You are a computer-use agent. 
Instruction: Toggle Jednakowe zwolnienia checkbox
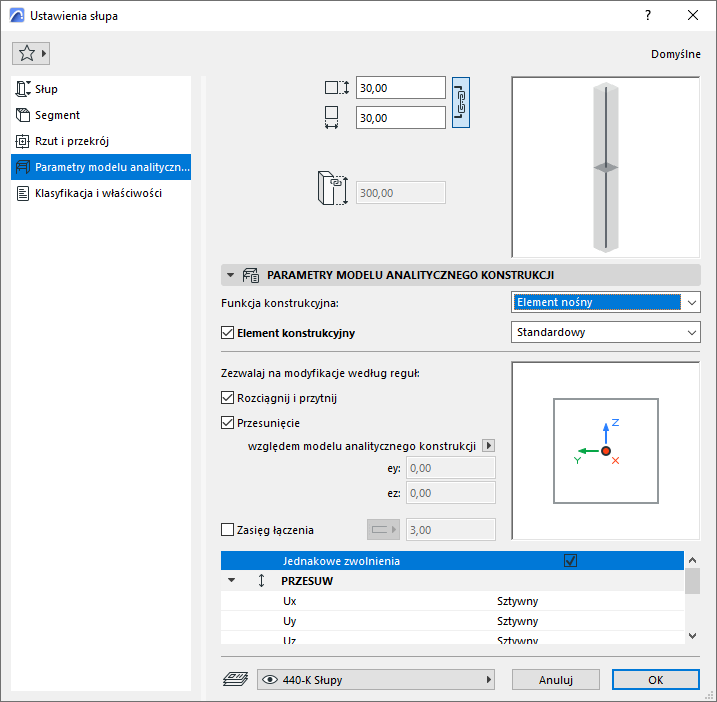click(x=570, y=560)
